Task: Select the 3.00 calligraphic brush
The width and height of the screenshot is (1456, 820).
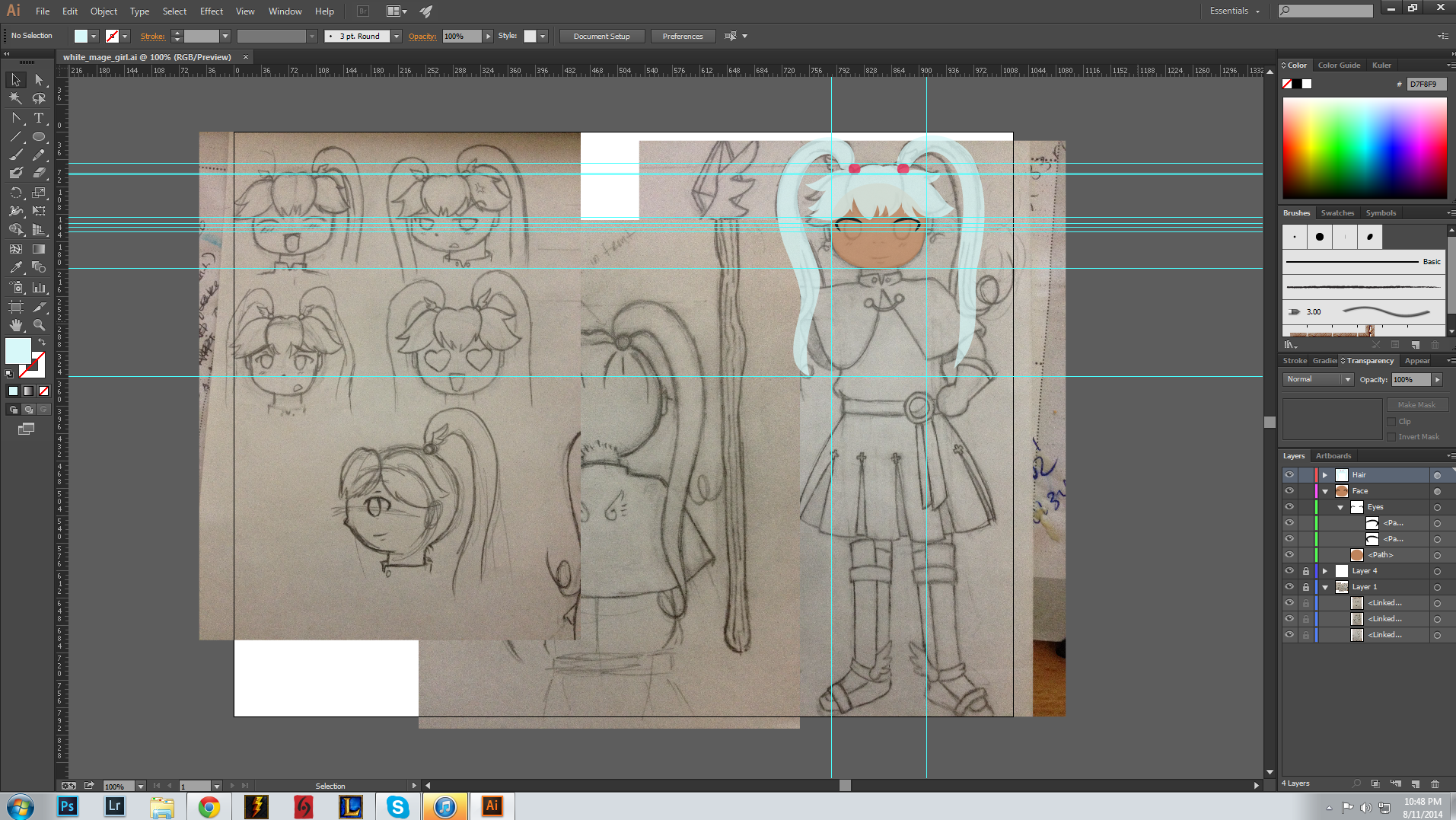Action: (1363, 311)
